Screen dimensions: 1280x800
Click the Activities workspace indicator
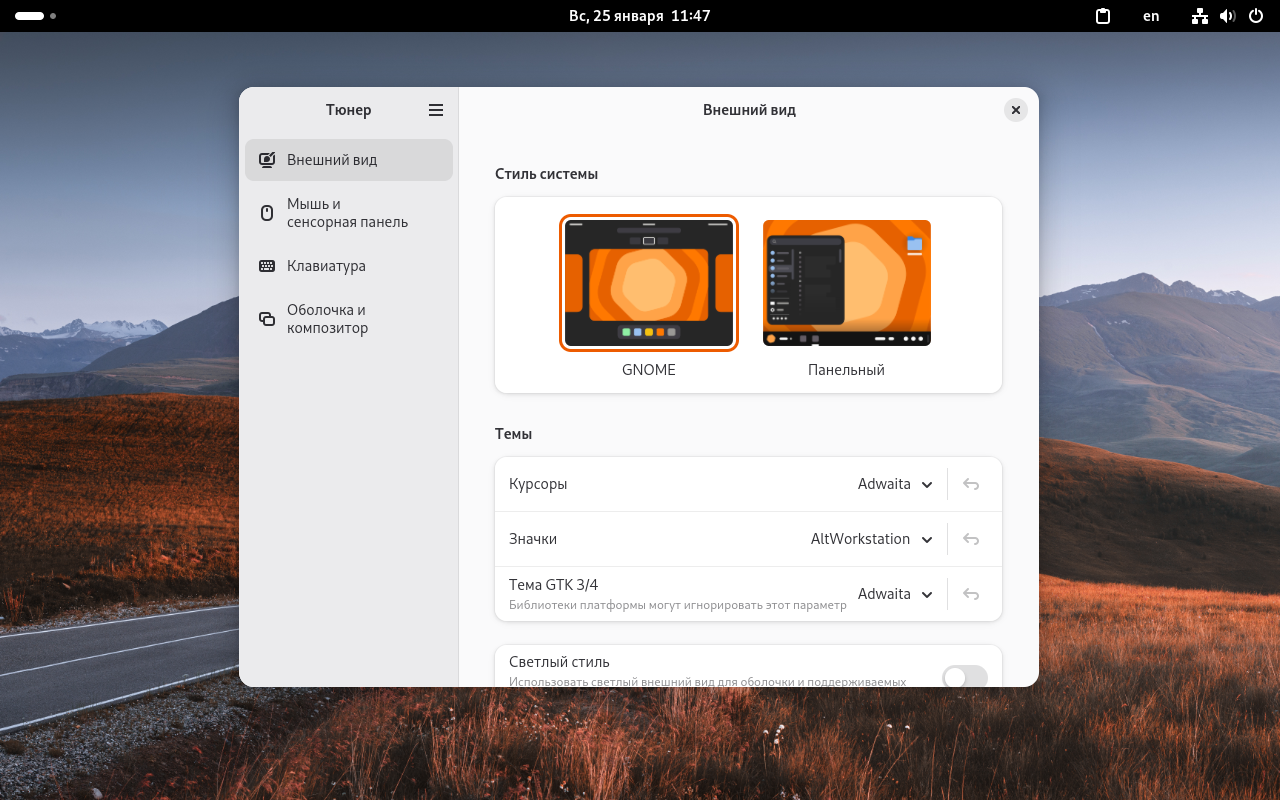[x=35, y=16]
